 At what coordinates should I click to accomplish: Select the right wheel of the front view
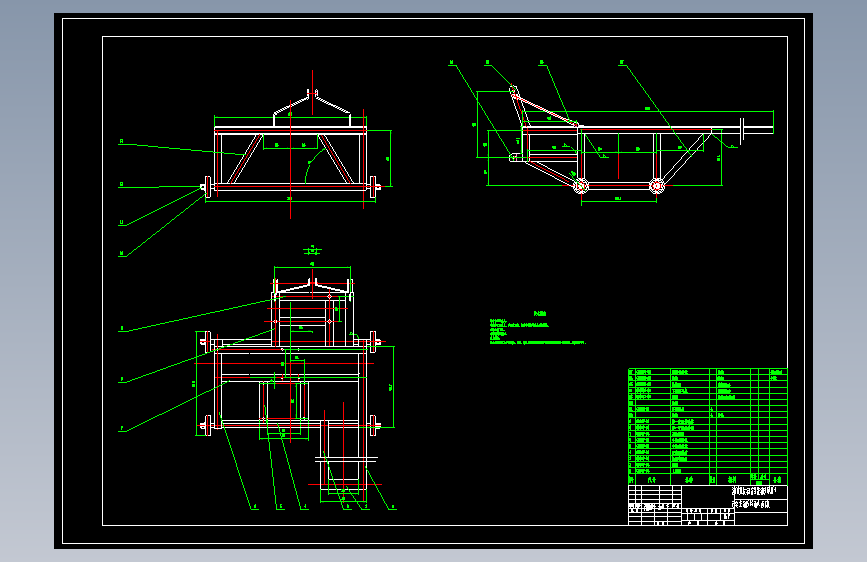tap(374, 188)
